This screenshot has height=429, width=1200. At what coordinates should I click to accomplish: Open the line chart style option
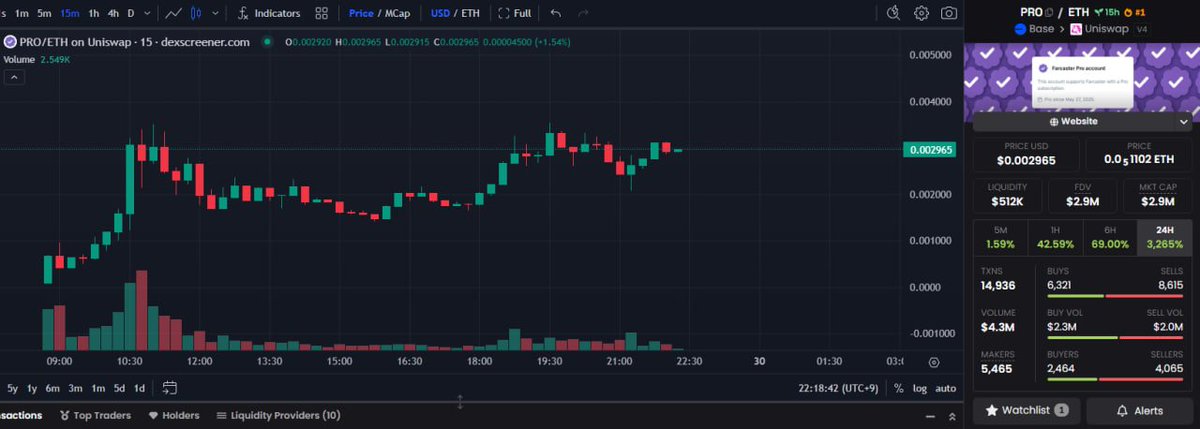tap(174, 13)
